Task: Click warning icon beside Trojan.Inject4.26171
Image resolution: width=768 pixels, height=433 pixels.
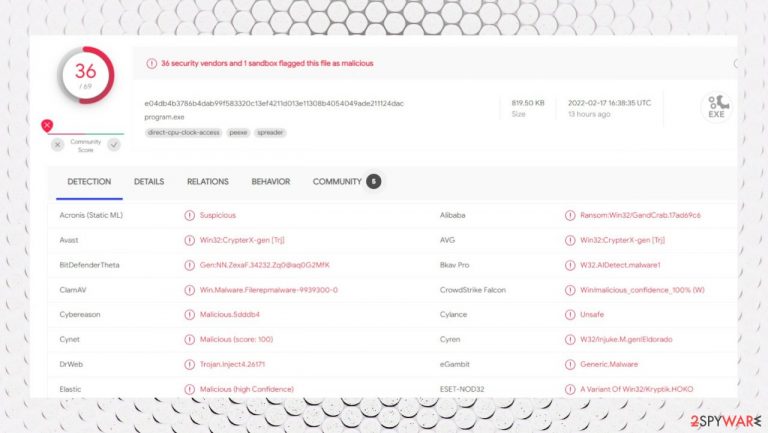Action: coord(190,364)
